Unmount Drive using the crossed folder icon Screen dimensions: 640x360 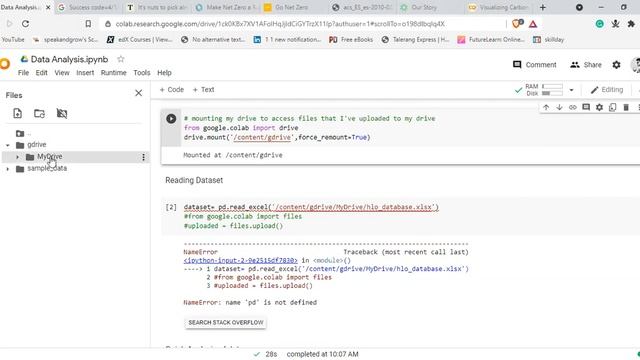pyautogui.click(x=62, y=113)
